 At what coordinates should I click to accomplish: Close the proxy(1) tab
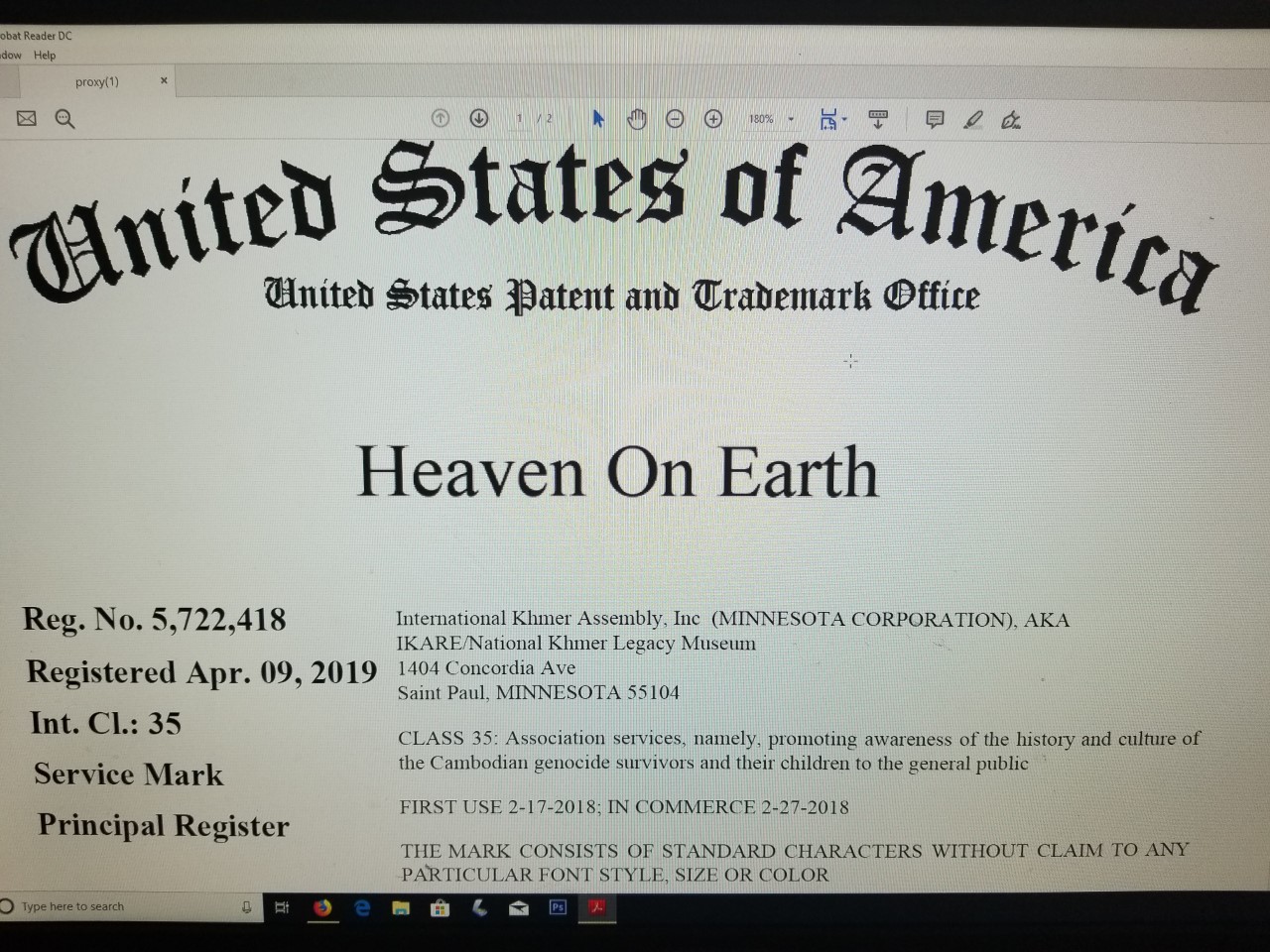point(164,80)
